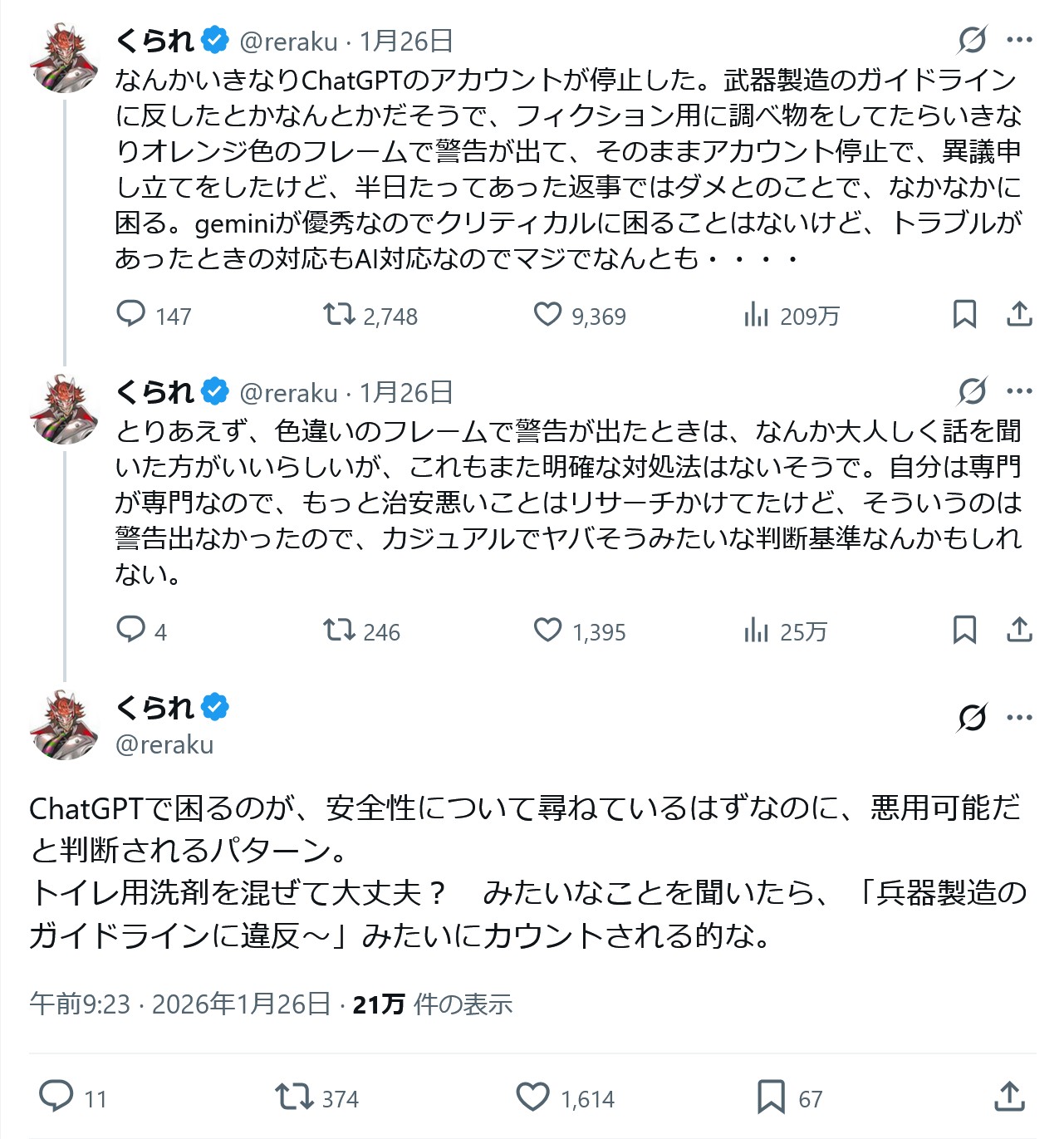Open the more options menu on first tweet
This screenshot has width=1064, height=1139.
coord(1019,40)
